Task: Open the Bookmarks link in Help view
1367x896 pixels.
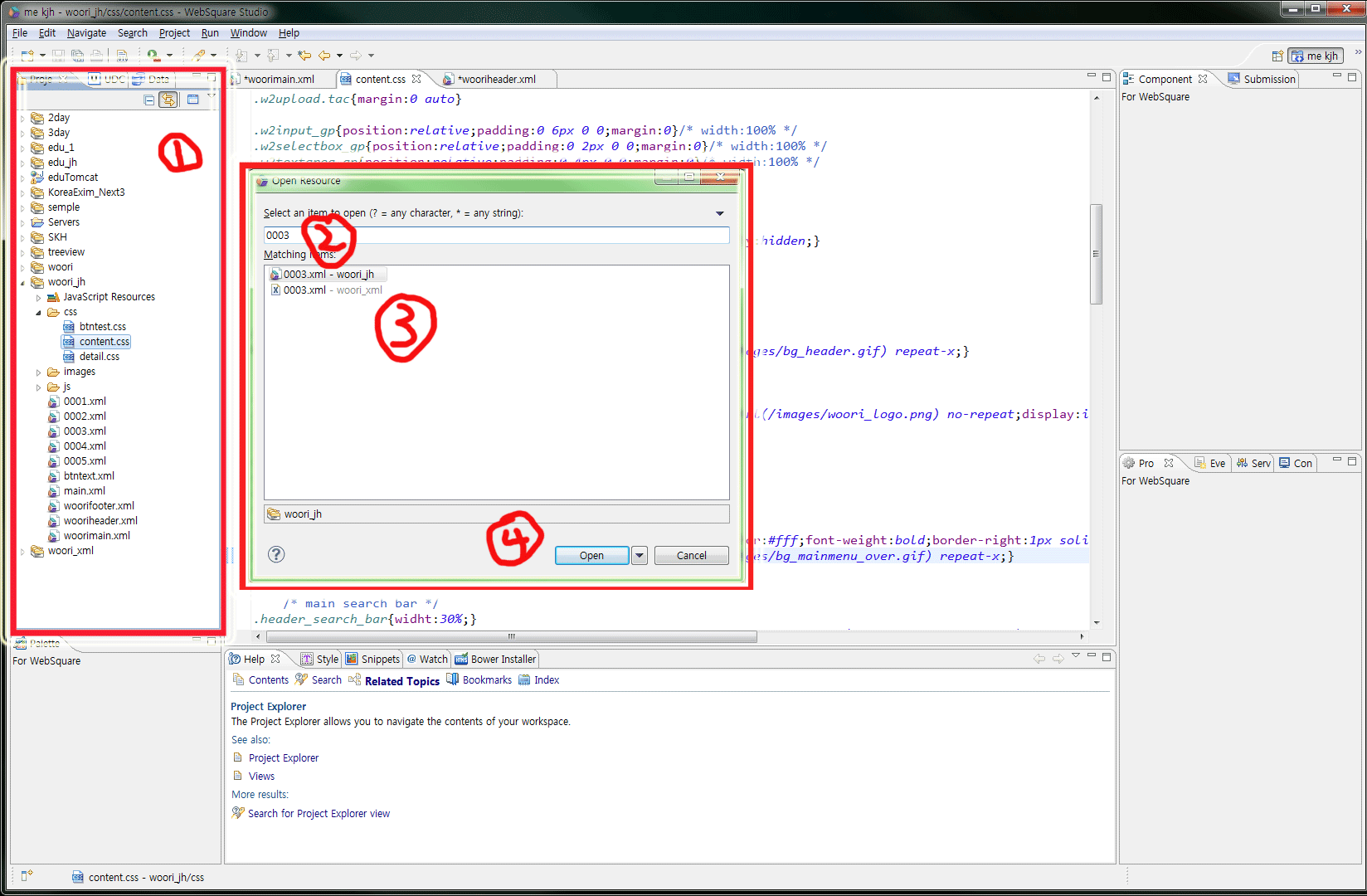Action: pyautogui.click(x=479, y=680)
